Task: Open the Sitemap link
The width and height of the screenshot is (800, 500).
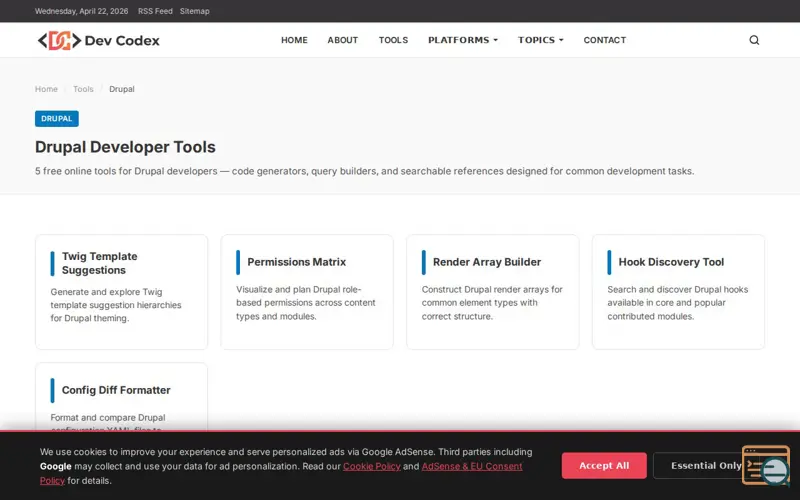Action: (194, 11)
